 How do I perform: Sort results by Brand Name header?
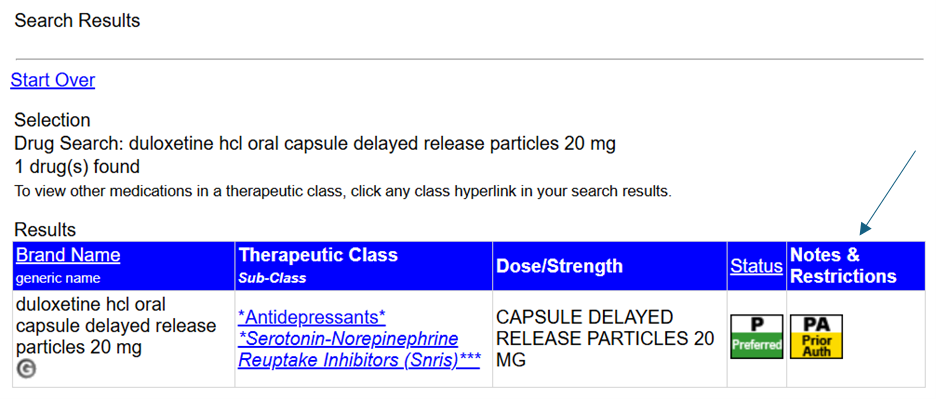point(68,255)
